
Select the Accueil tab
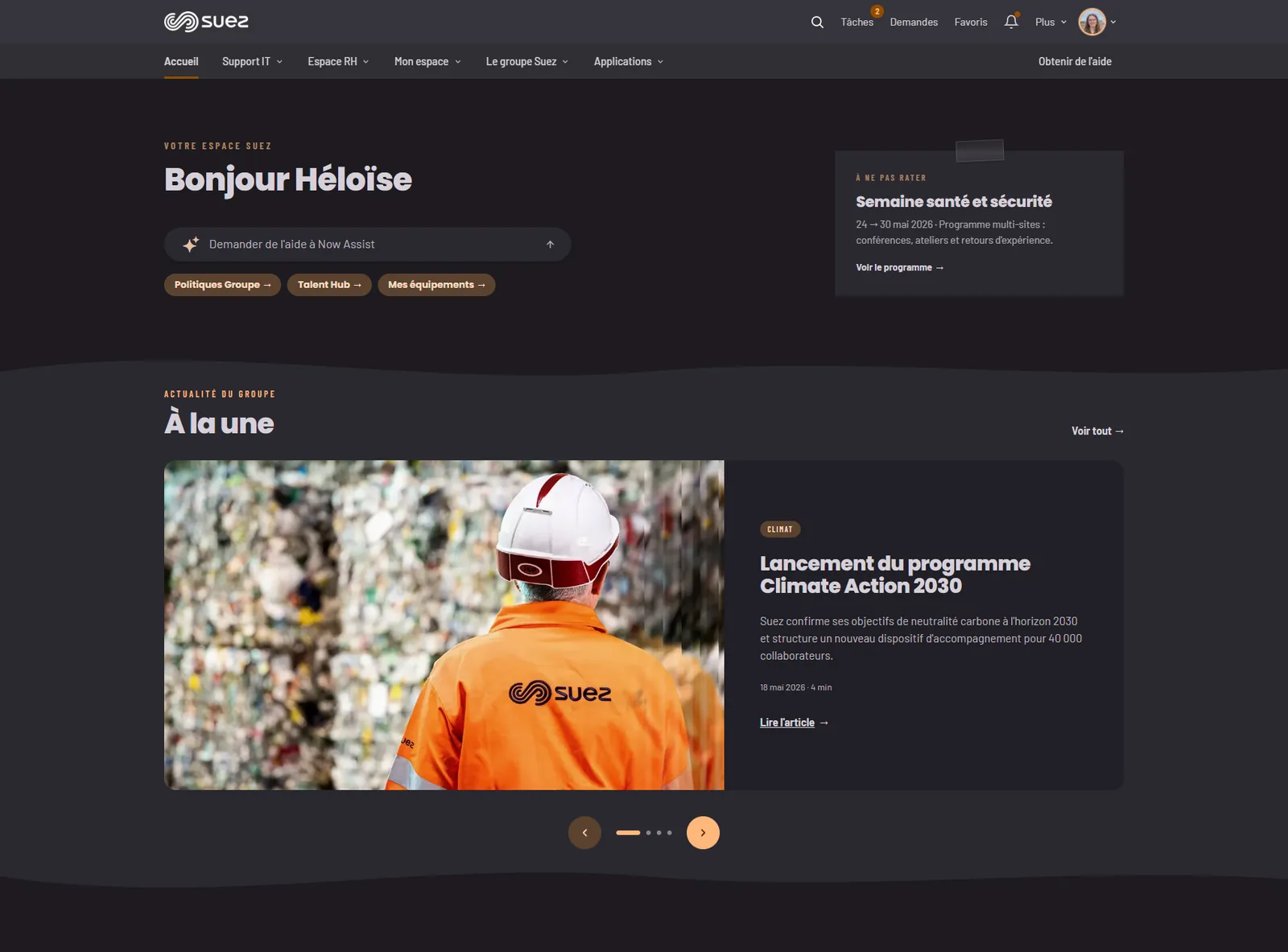pos(181,61)
